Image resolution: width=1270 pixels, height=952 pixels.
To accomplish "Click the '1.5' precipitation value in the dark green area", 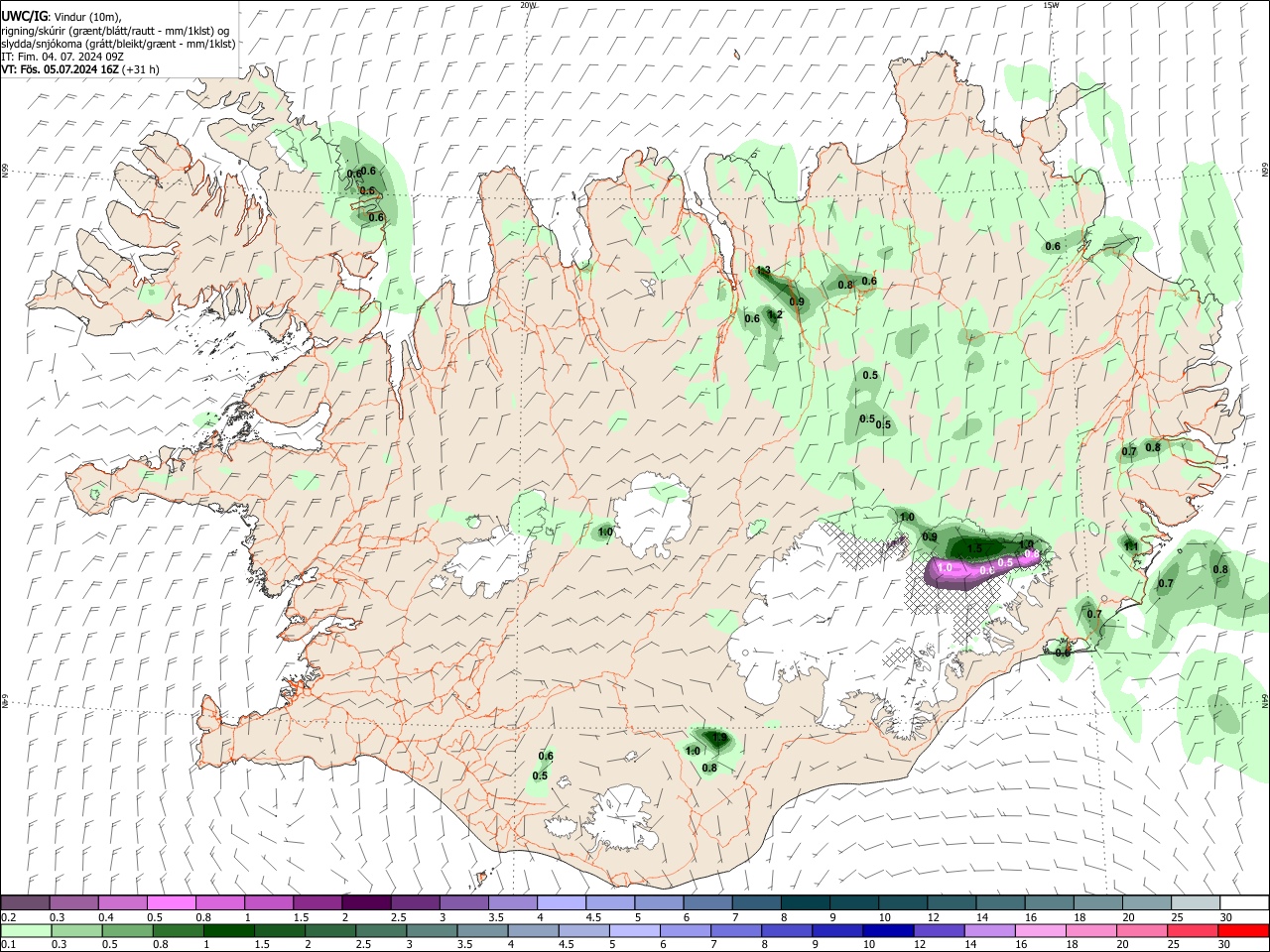I will [x=974, y=548].
